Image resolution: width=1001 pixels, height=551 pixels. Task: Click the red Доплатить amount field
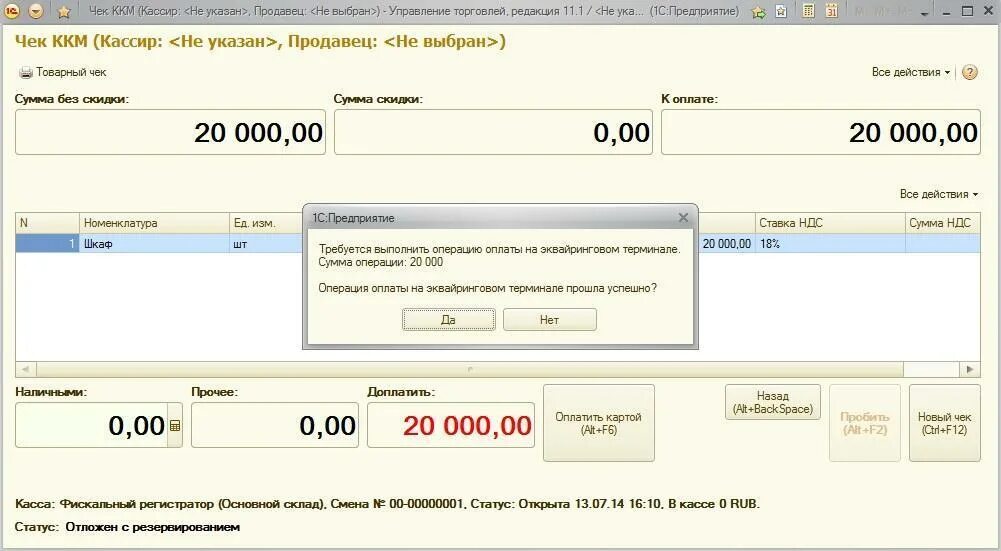pyautogui.click(x=451, y=425)
